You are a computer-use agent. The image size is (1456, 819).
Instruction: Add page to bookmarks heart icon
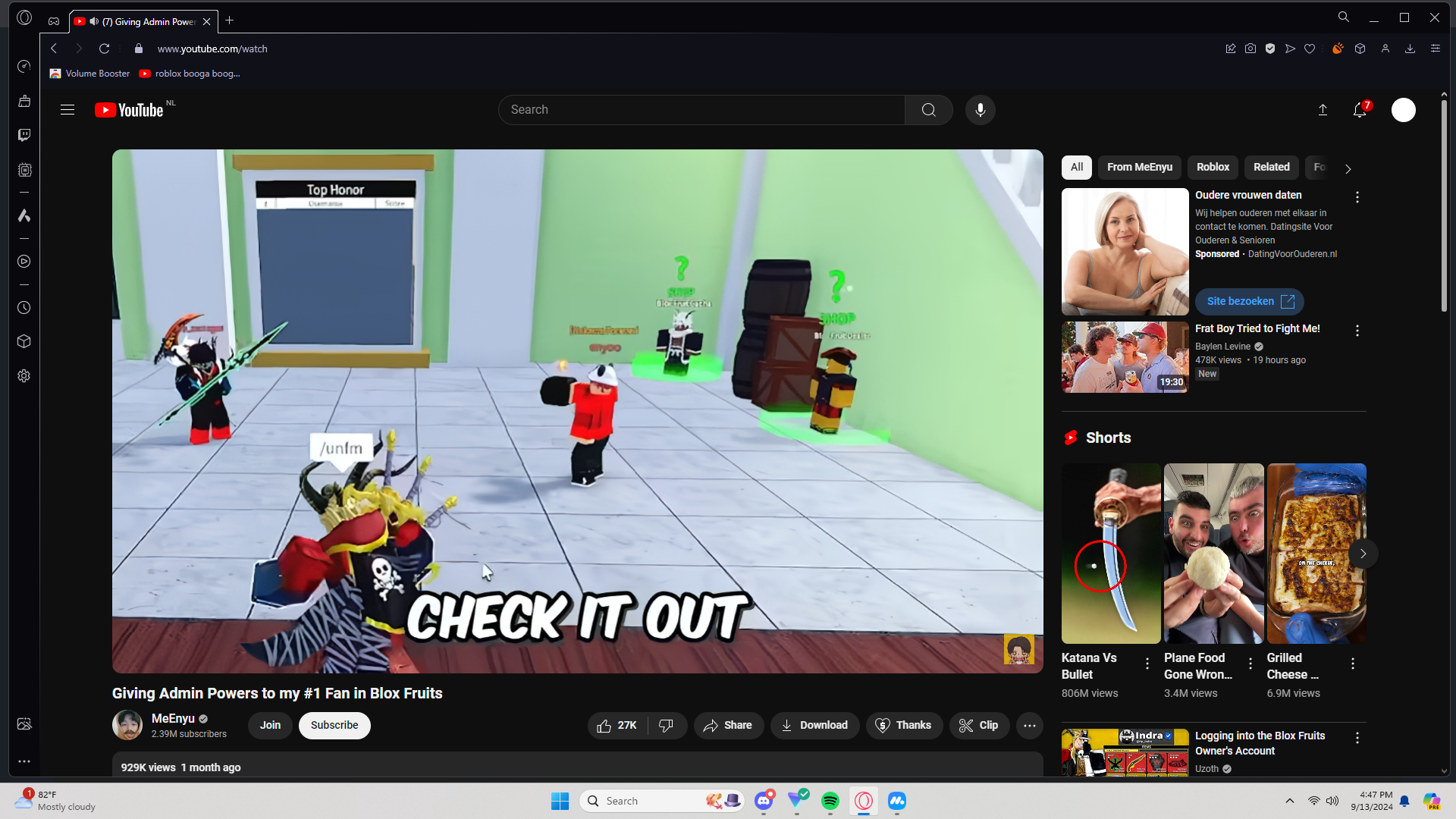(x=1310, y=49)
